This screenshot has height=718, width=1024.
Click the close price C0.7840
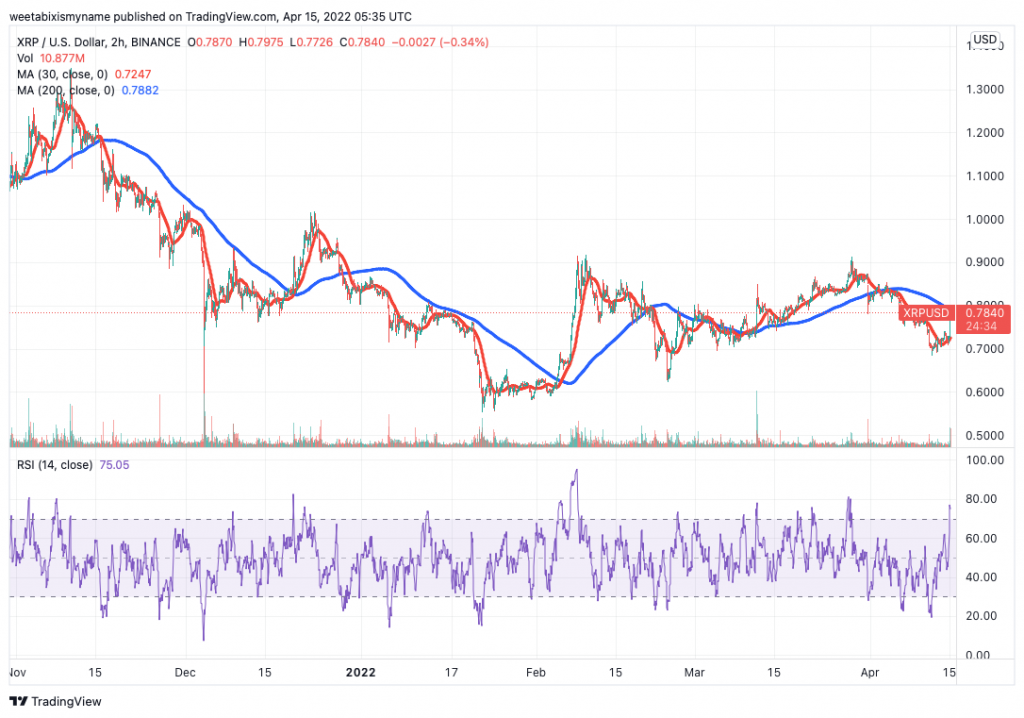[x=362, y=42]
